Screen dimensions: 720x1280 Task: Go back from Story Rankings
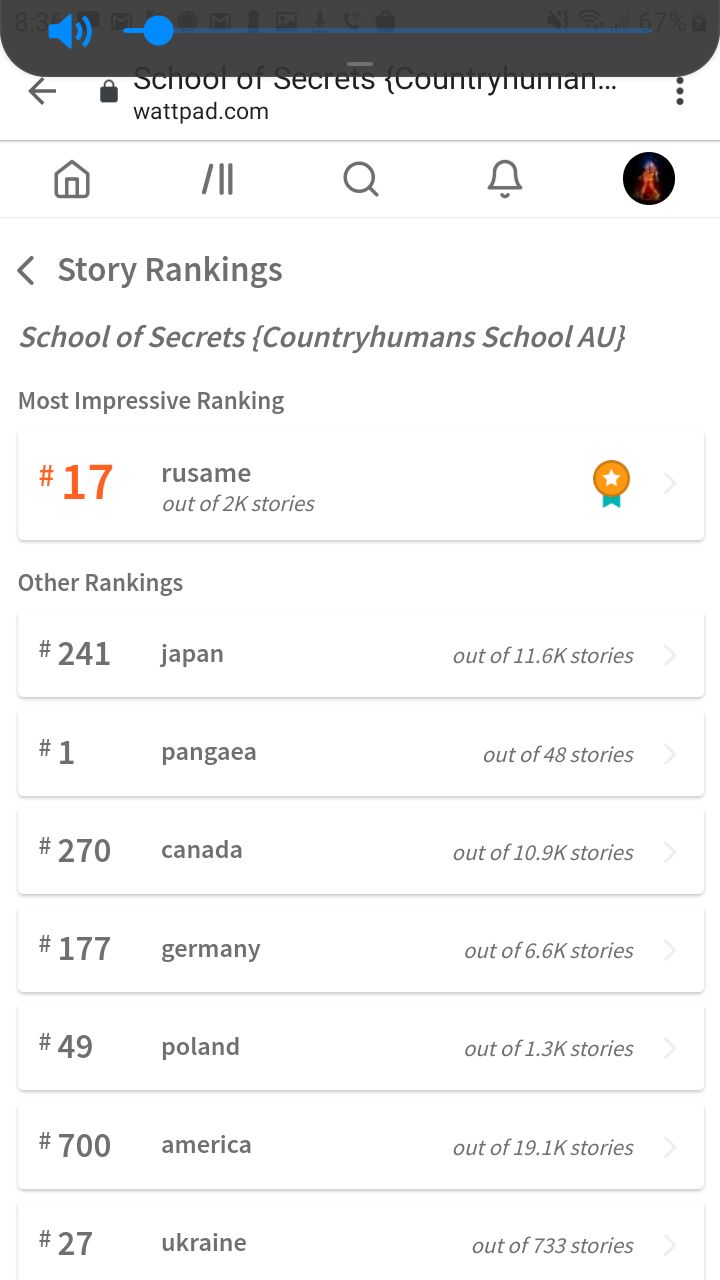pyautogui.click(x=27, y=270)
